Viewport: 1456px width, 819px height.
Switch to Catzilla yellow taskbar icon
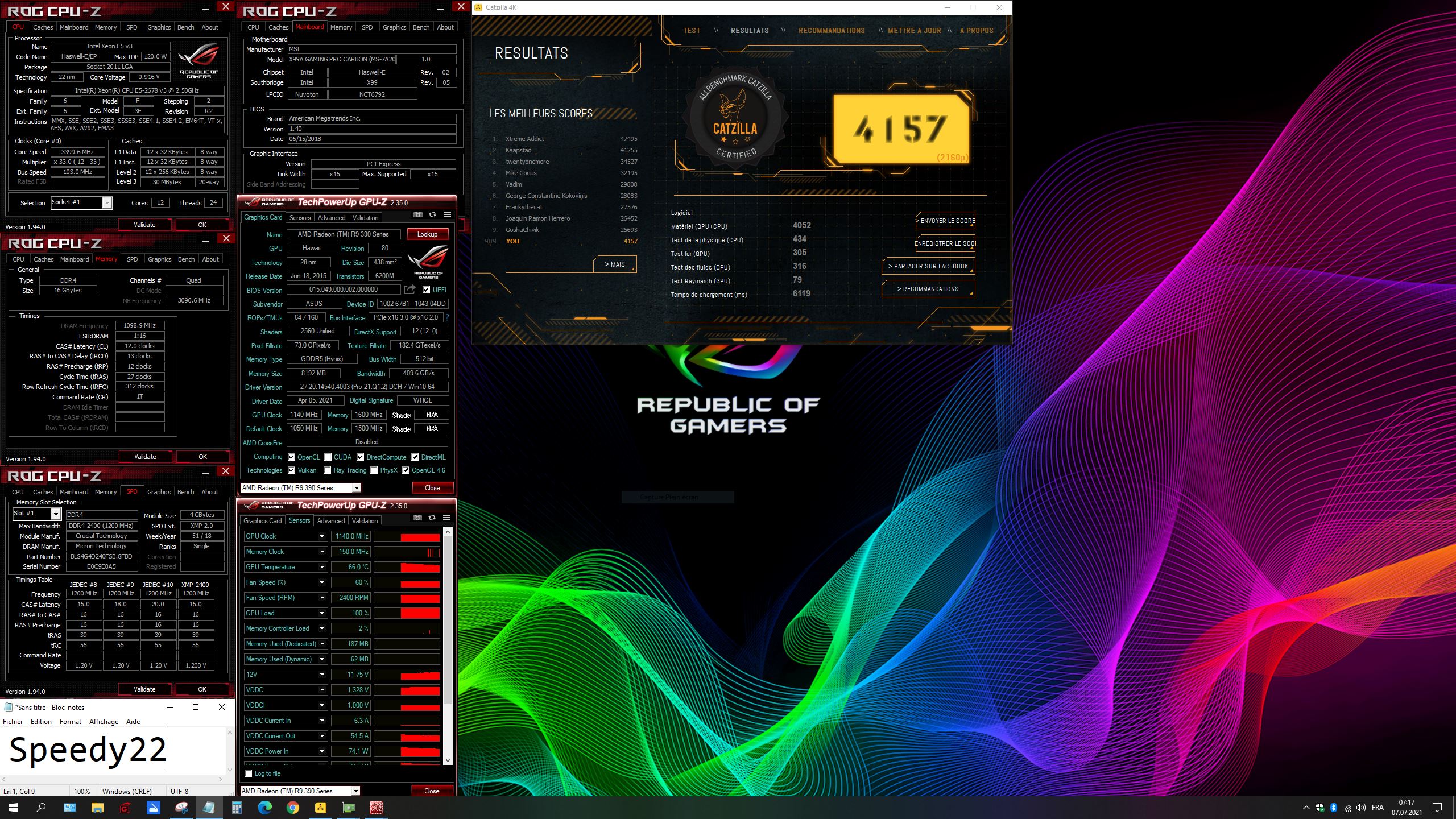(x=321, y=808)
